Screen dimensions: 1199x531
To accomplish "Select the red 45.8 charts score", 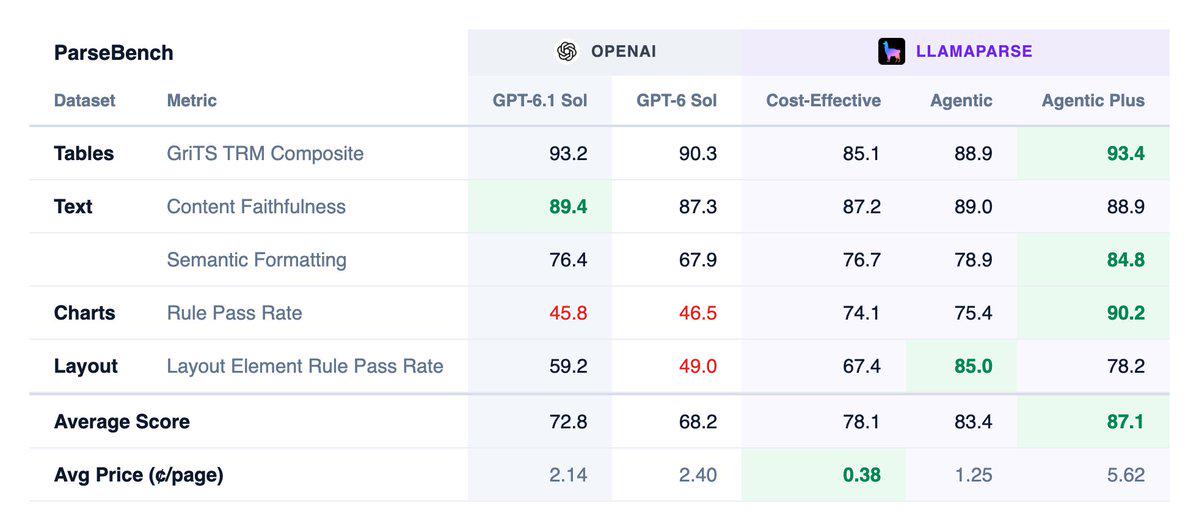I will [568, 313].
